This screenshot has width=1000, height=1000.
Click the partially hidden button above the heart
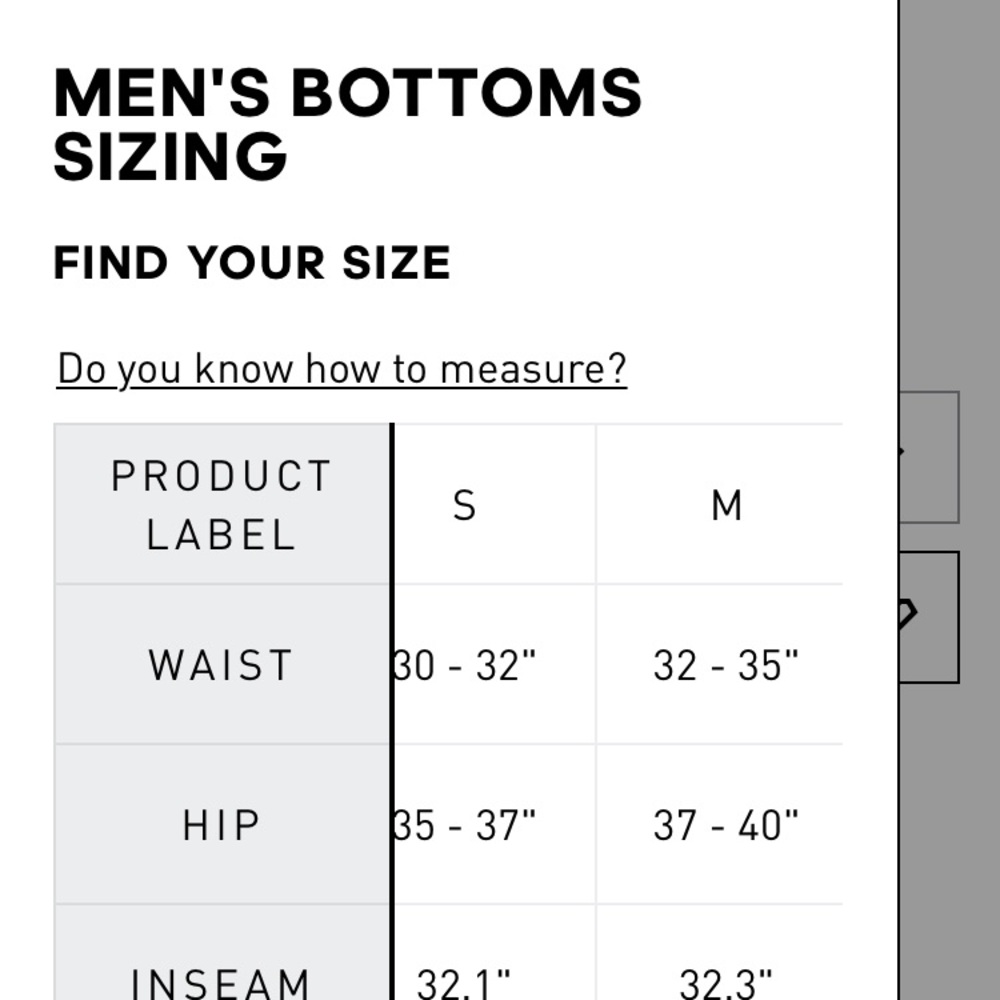pos(929,457)
